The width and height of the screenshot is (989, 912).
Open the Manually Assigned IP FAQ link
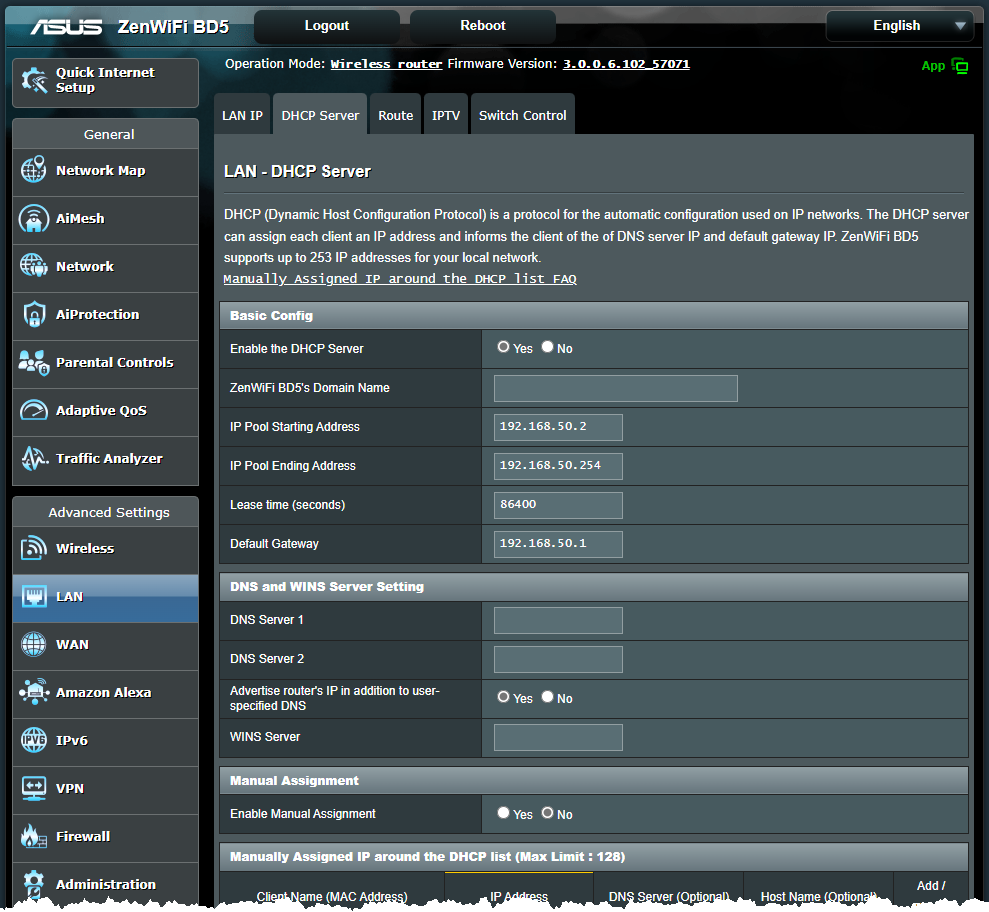coord(400,279)
